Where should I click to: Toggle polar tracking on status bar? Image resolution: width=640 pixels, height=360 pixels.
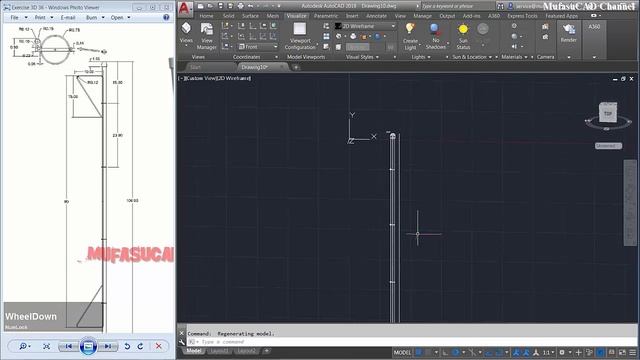point(456,352)
